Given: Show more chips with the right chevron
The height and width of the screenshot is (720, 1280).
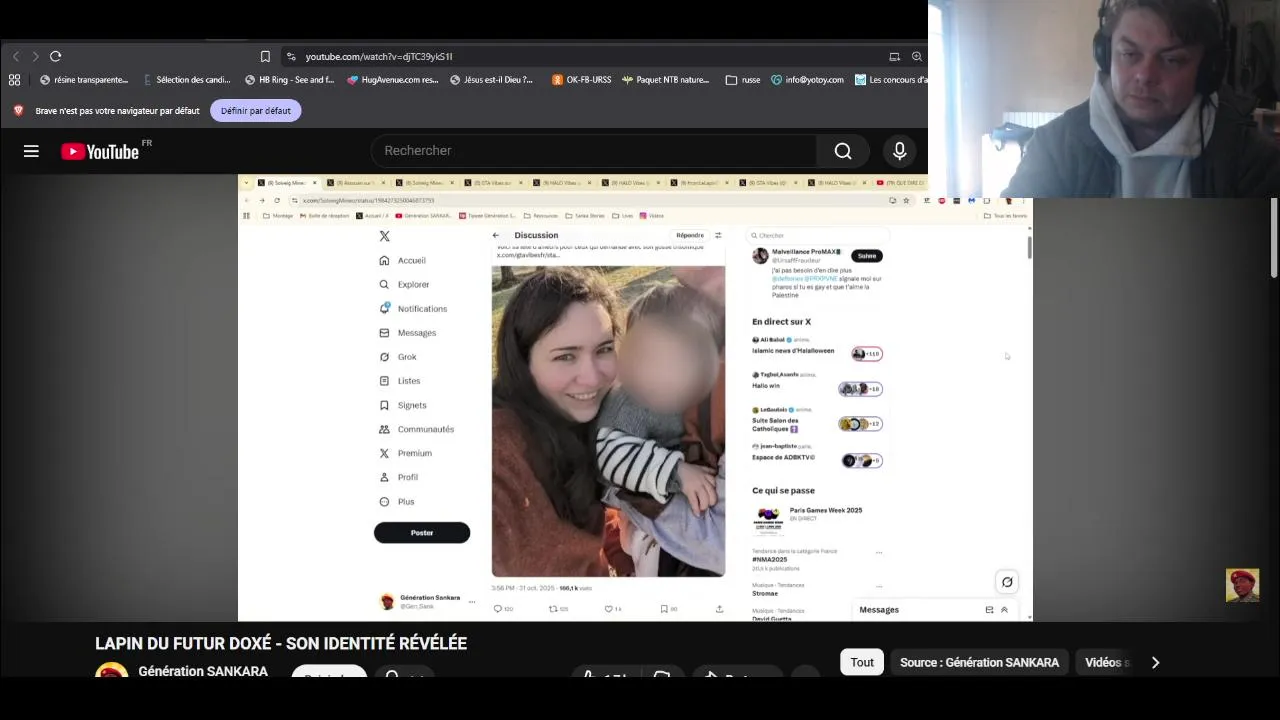Looking at the screenshot, I should [1155, 662].
